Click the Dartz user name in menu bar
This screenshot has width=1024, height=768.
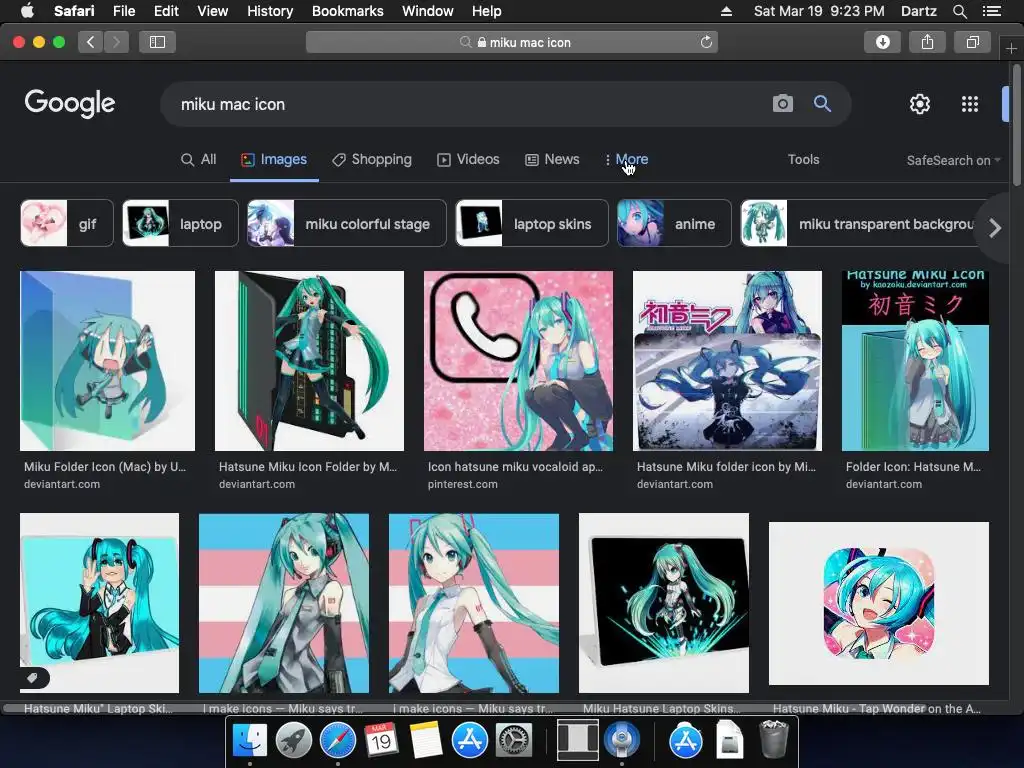(x=918, y=11)
